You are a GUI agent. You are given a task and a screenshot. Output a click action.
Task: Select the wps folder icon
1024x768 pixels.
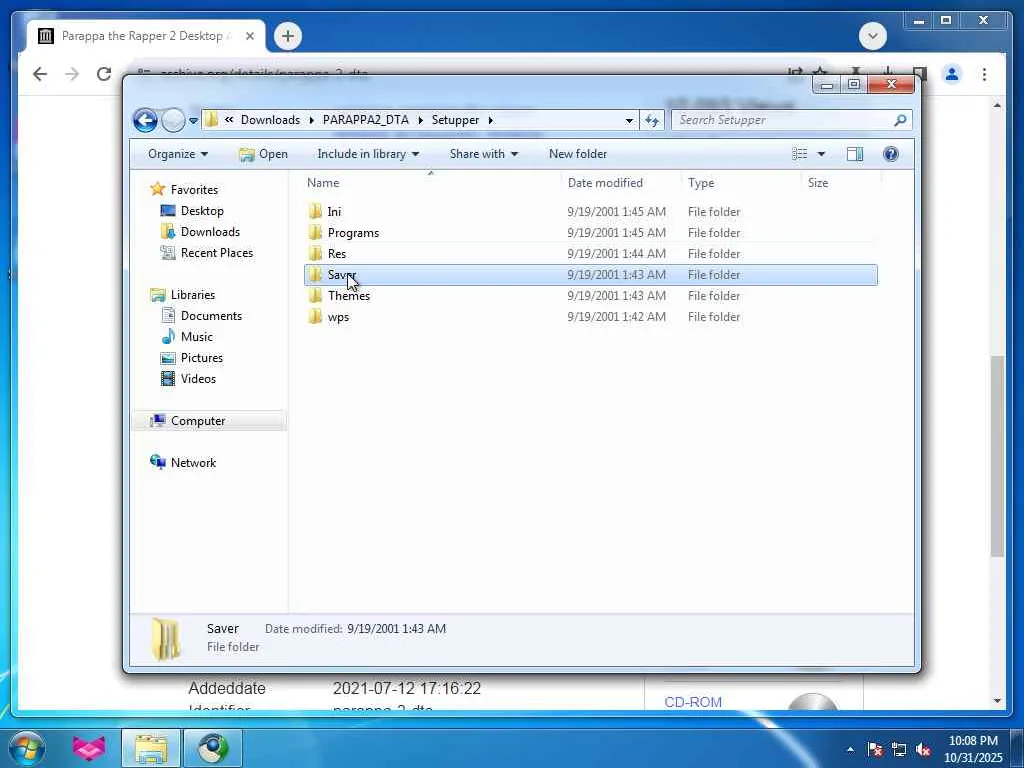point(315,316)
